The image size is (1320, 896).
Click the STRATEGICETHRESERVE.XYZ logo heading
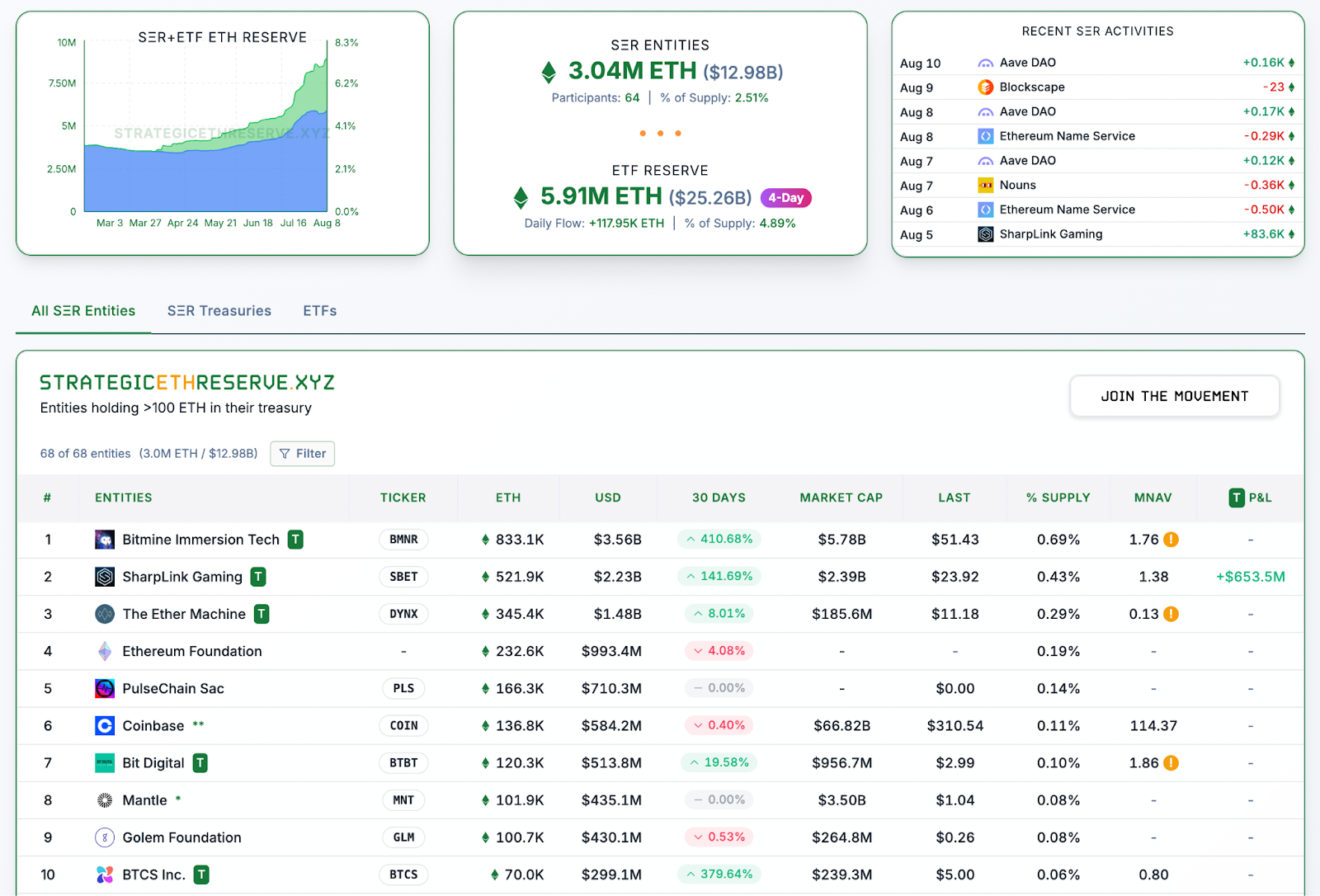tap(187, 383)
